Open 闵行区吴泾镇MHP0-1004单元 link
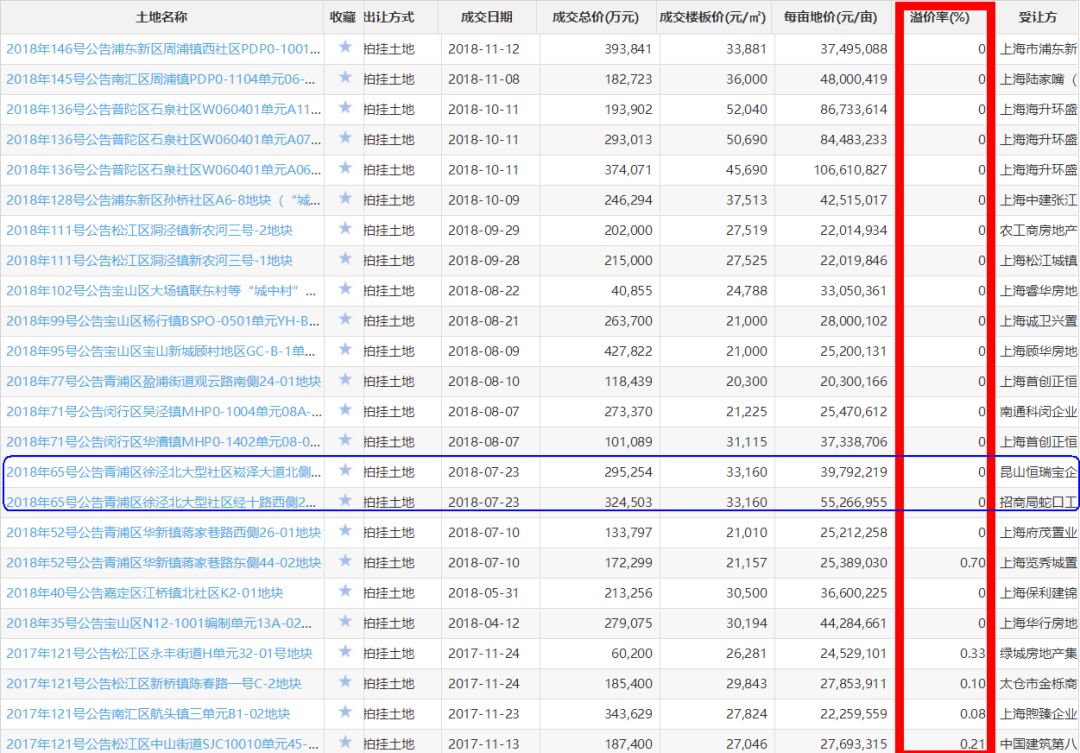 163,411
